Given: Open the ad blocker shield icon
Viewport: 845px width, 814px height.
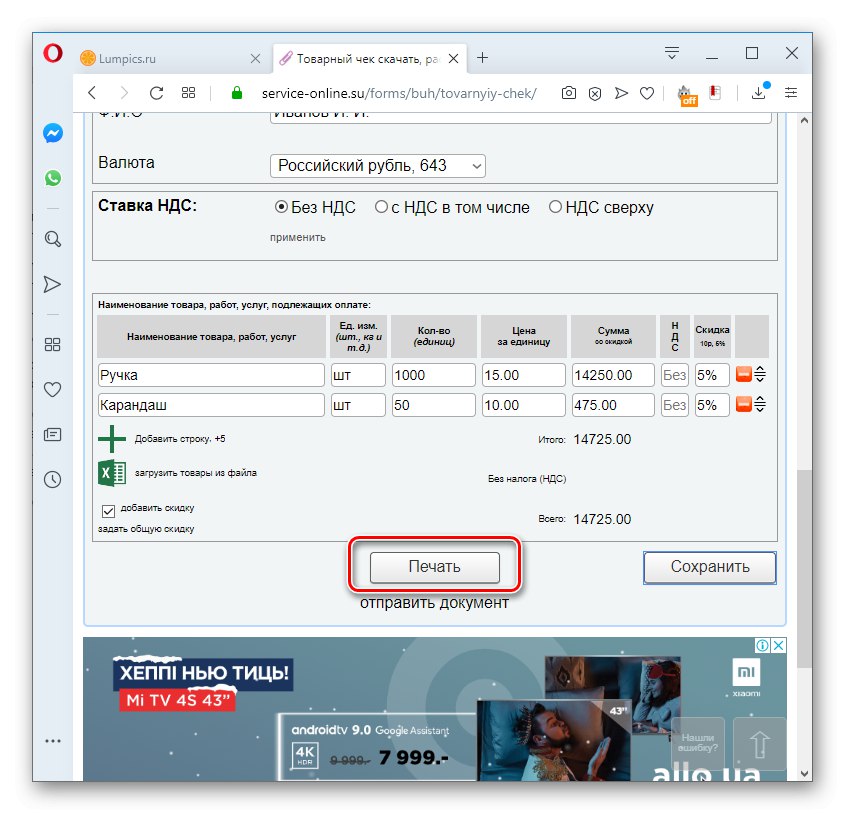Looking at the screenshot, I should tap(595, 93).
